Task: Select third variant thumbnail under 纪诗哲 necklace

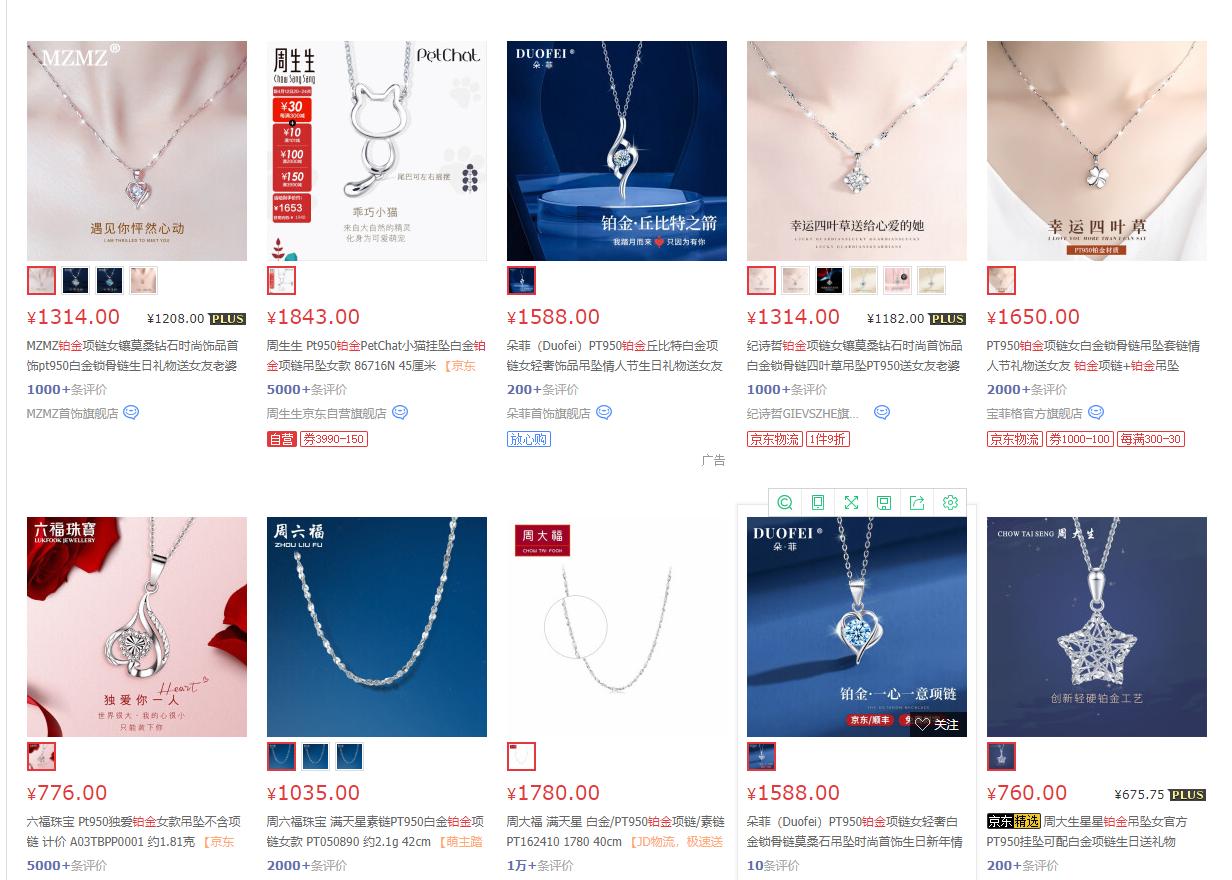Action: pos(830,281)
